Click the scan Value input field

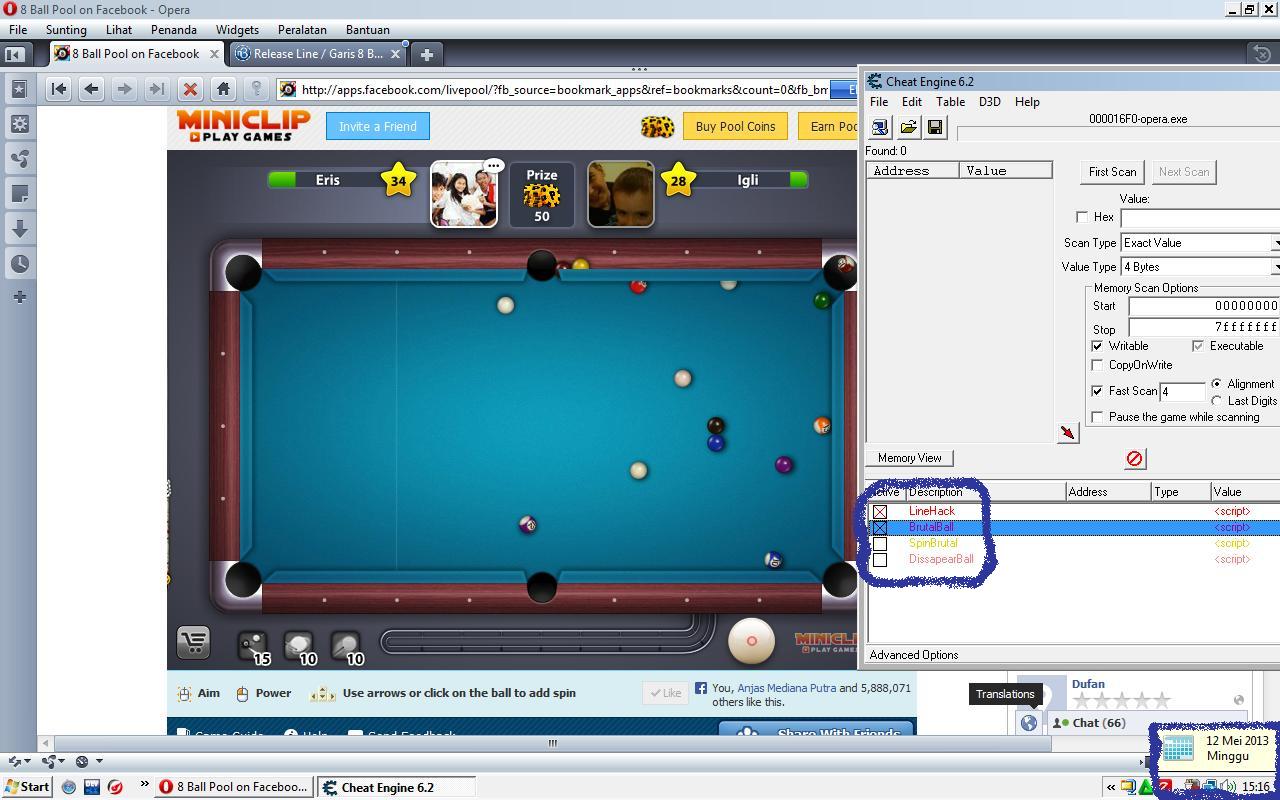1200,217
